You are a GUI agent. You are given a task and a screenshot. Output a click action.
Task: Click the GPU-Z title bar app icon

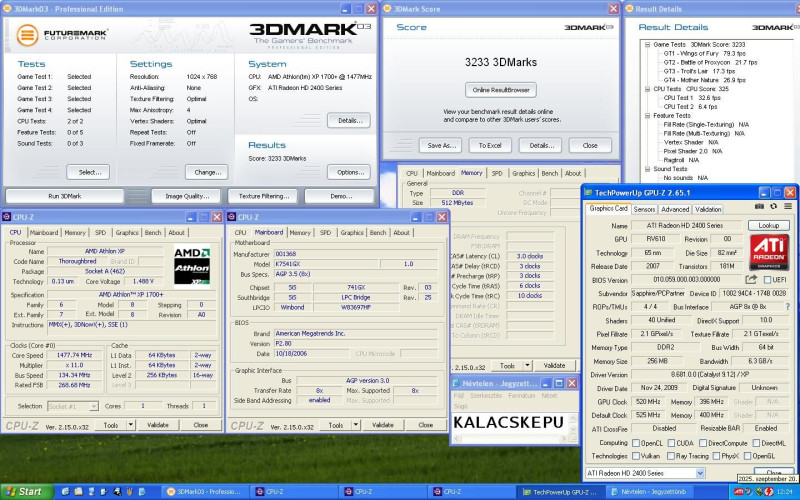pos(588,192)
